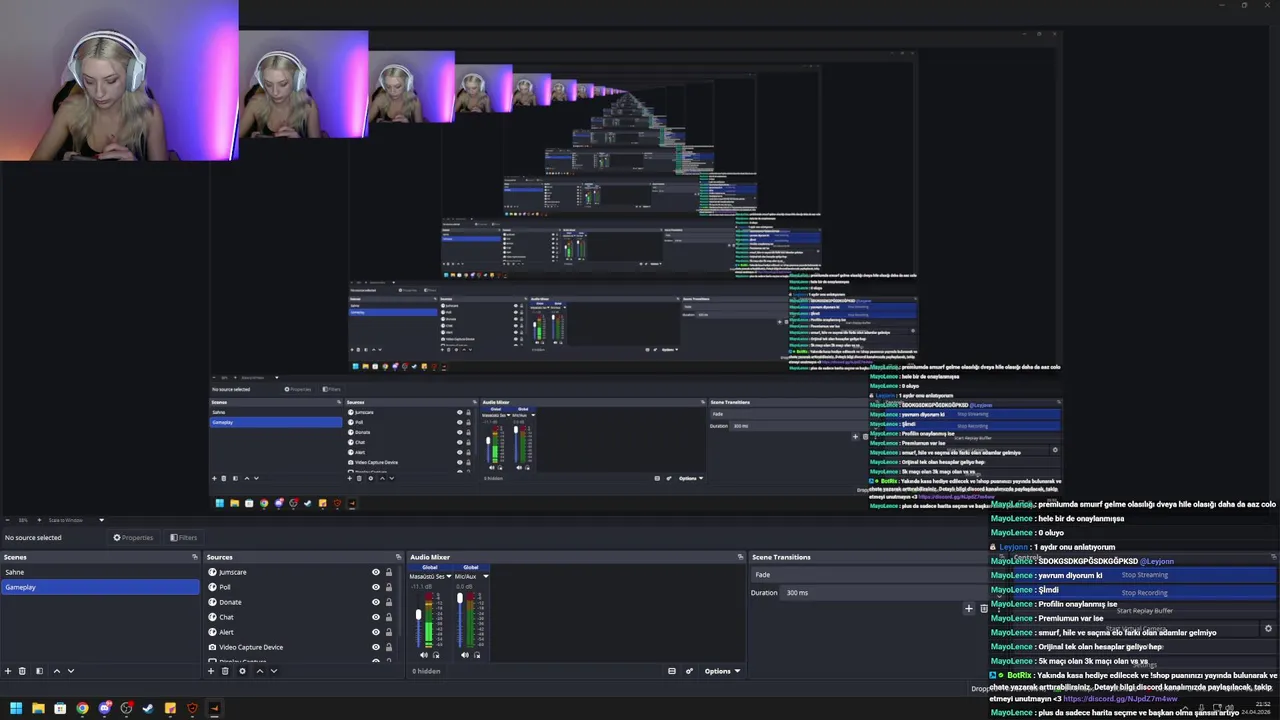Open virtual camera settings gear
The width and height of the screenshot is (1280, 720).
point(1268,629)
